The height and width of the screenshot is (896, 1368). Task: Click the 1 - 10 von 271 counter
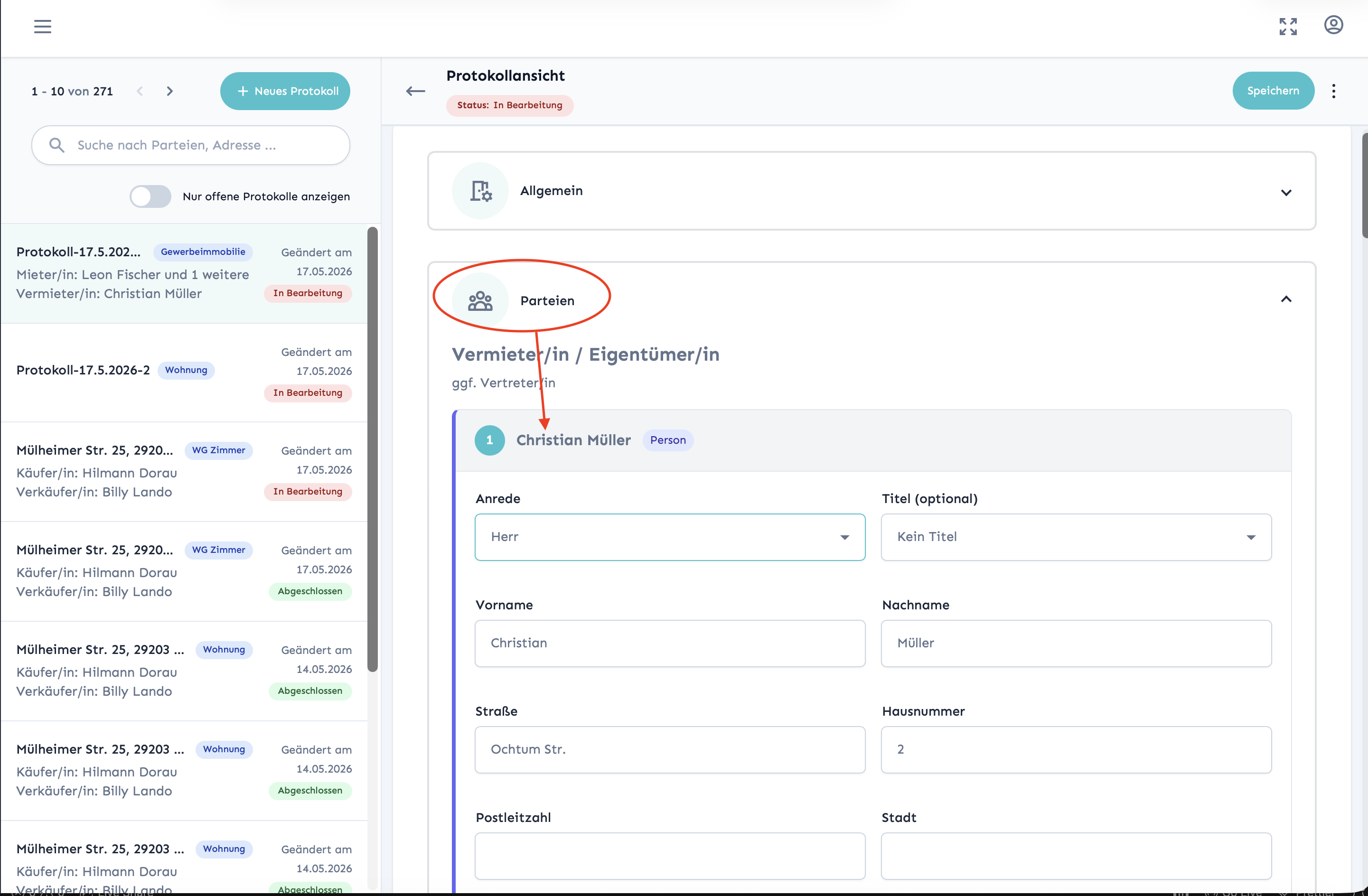(73, 92)
